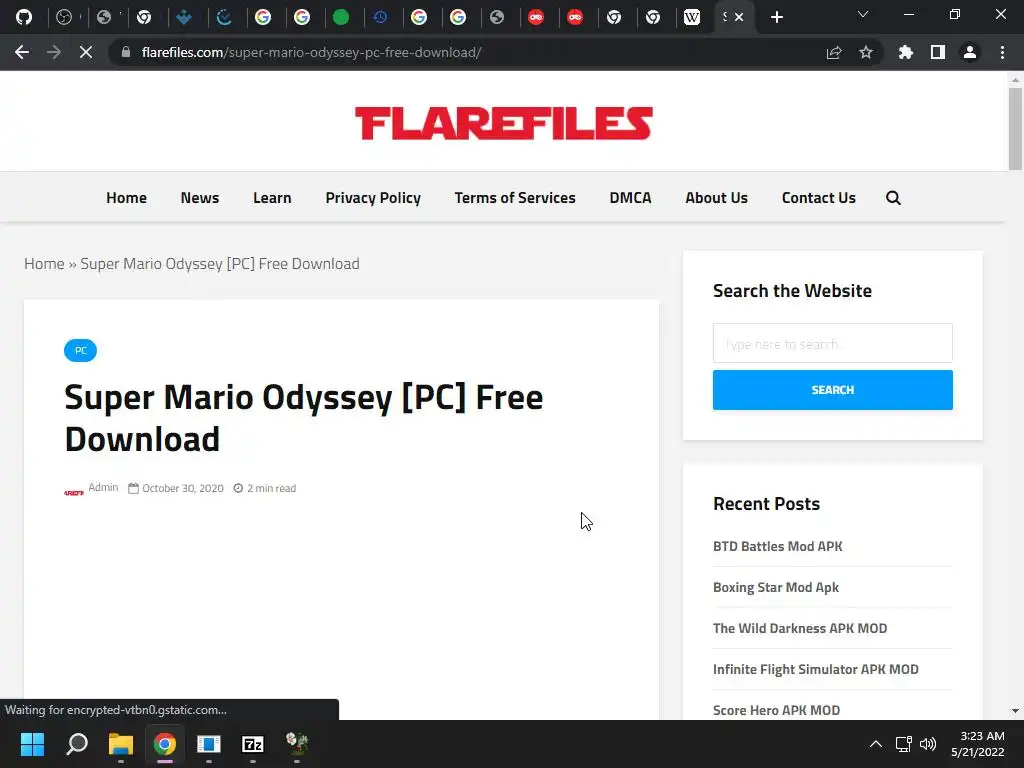Open the DMCA page
This screenshot has height=768, width=1024.
(x=630, y=198)
